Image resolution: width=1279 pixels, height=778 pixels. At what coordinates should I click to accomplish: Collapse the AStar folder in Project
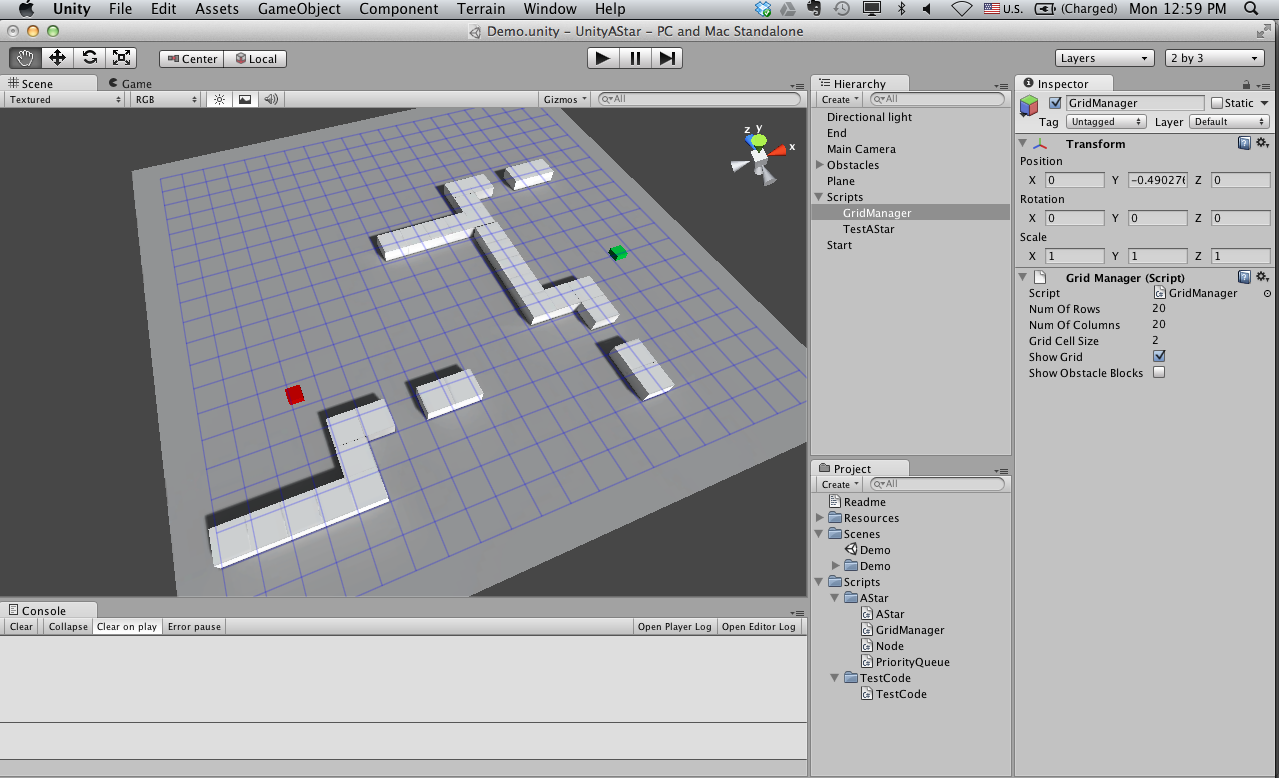[x=836, y=598]
